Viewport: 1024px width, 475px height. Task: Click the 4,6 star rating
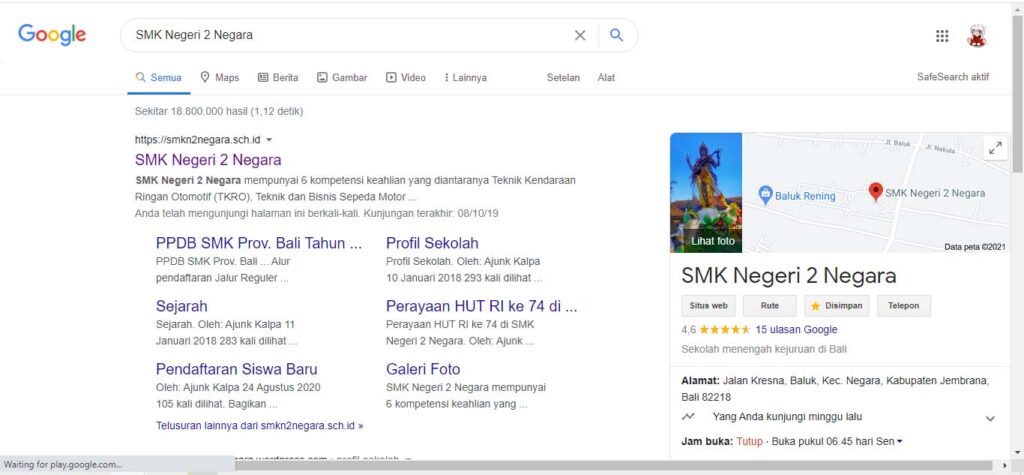tap(716, 330)
